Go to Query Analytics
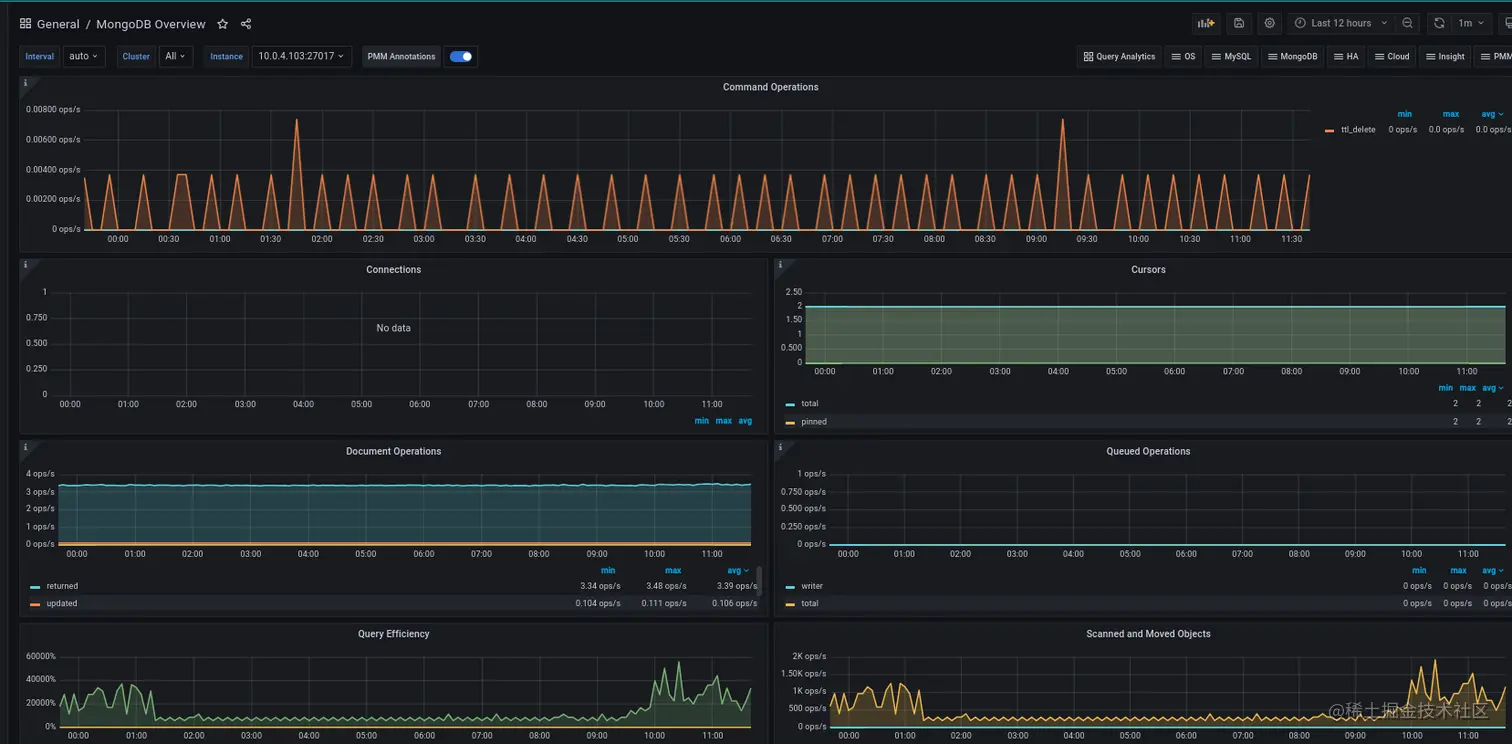This screenshot has height=744, width=1512. (x=1119, y=57)
